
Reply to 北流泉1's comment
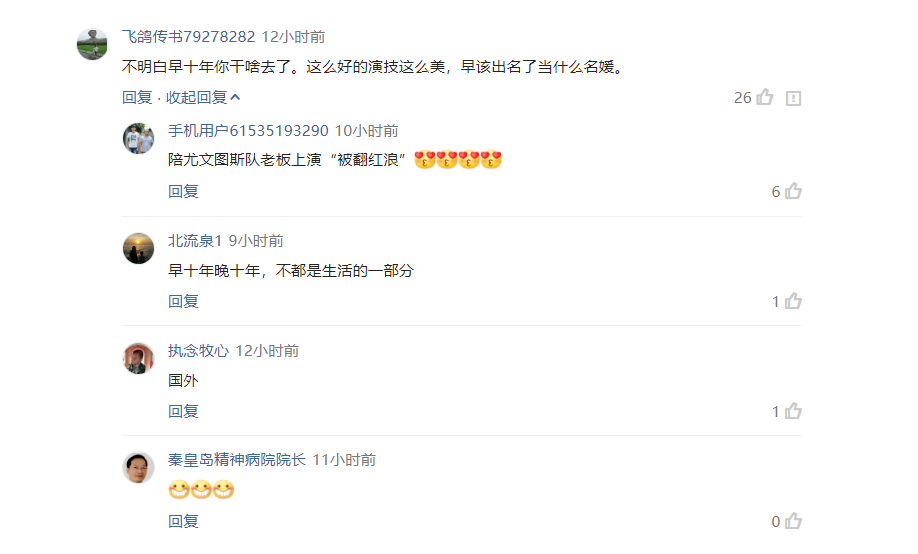pos(183,302)
